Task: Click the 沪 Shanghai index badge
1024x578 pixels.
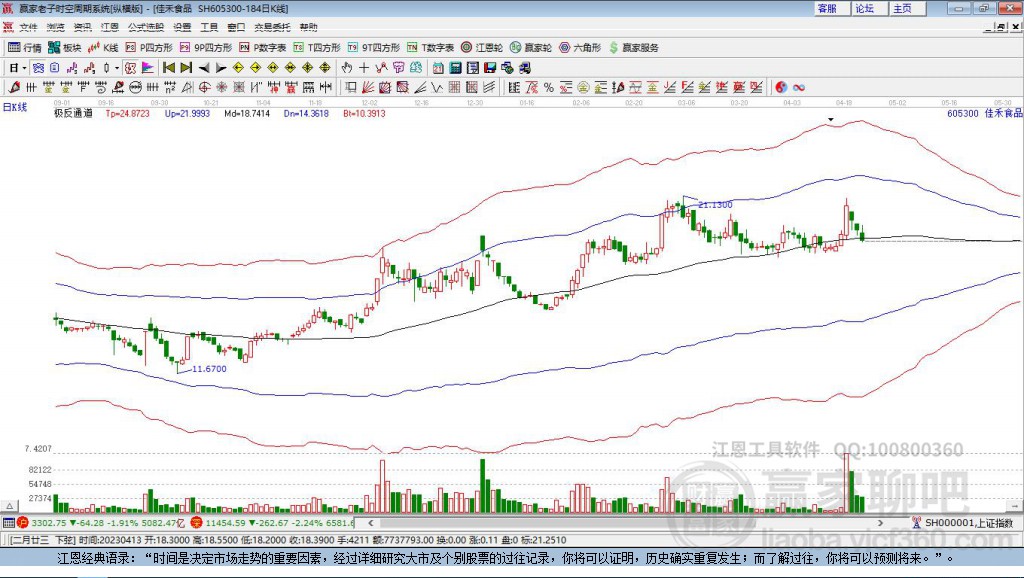Action: pos(23,522)
